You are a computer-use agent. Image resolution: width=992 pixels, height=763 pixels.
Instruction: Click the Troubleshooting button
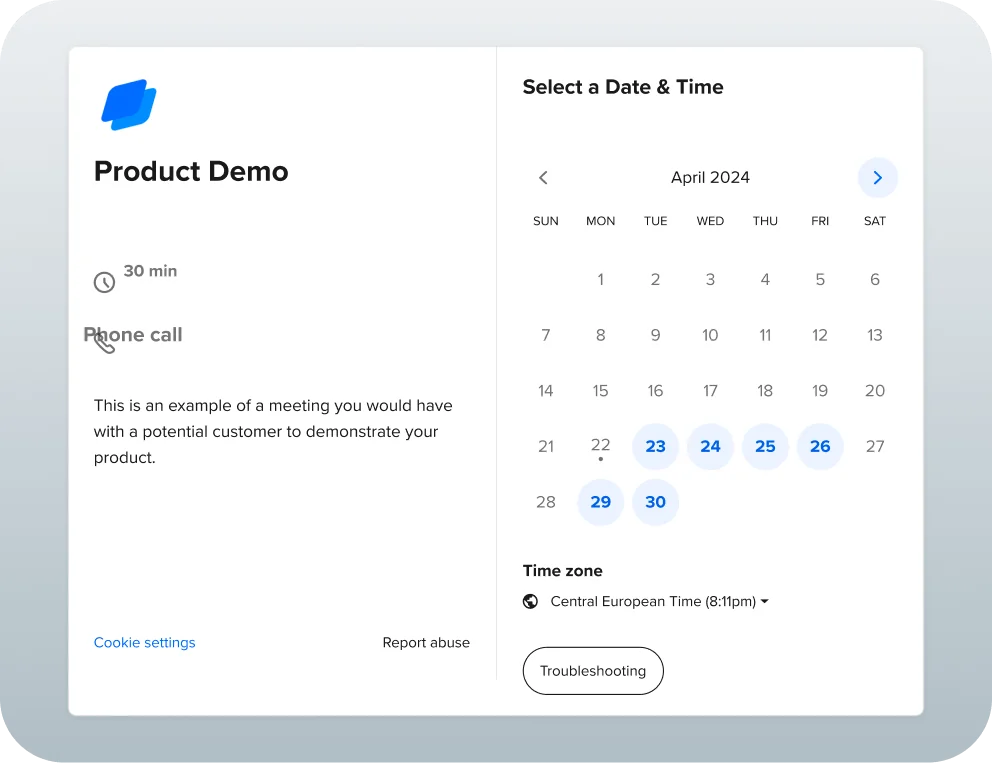tap(593, 671)
